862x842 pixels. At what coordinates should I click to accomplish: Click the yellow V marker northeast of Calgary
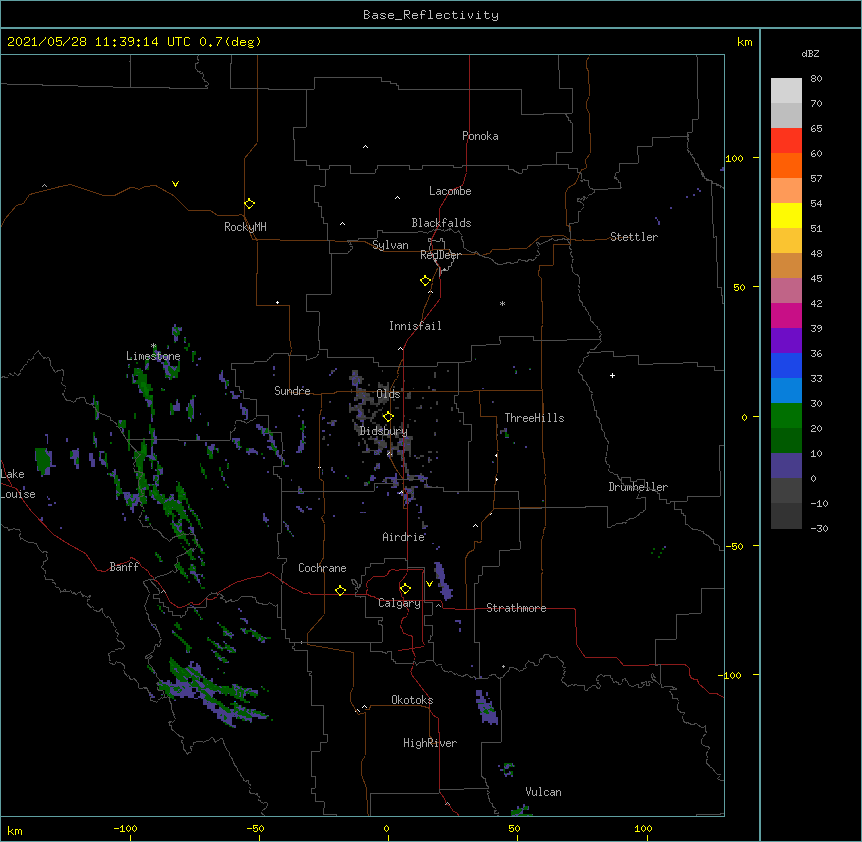[x=429, y=584]
